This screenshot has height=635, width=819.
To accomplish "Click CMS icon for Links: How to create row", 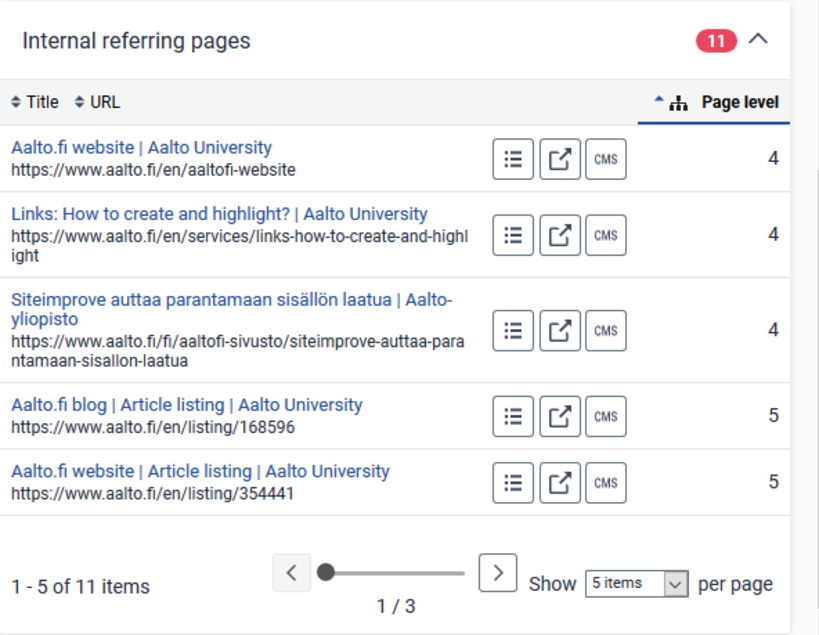I will point(606,235).
